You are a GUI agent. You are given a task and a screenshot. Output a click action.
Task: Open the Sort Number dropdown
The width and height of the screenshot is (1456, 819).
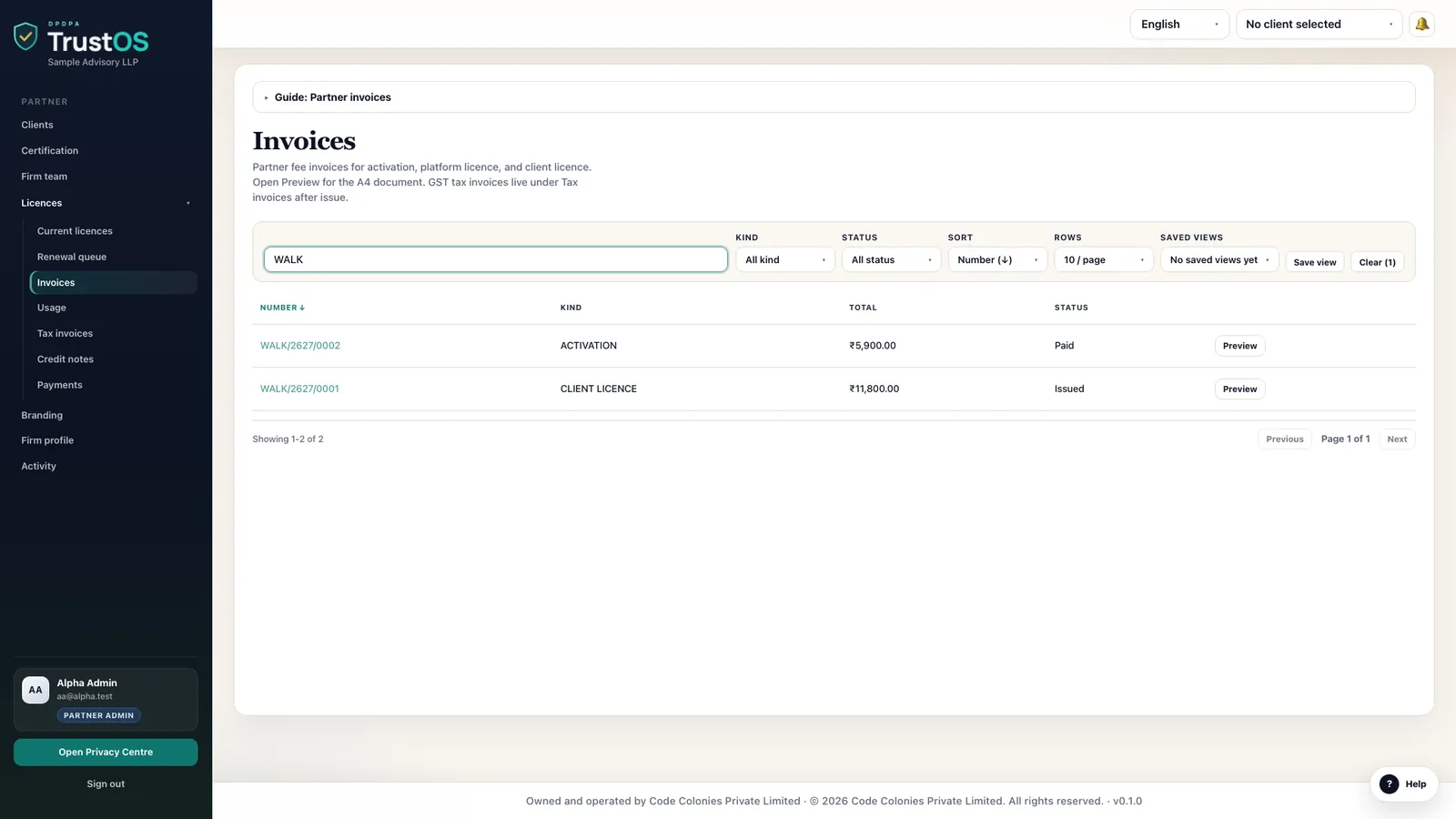coord(997,260)
